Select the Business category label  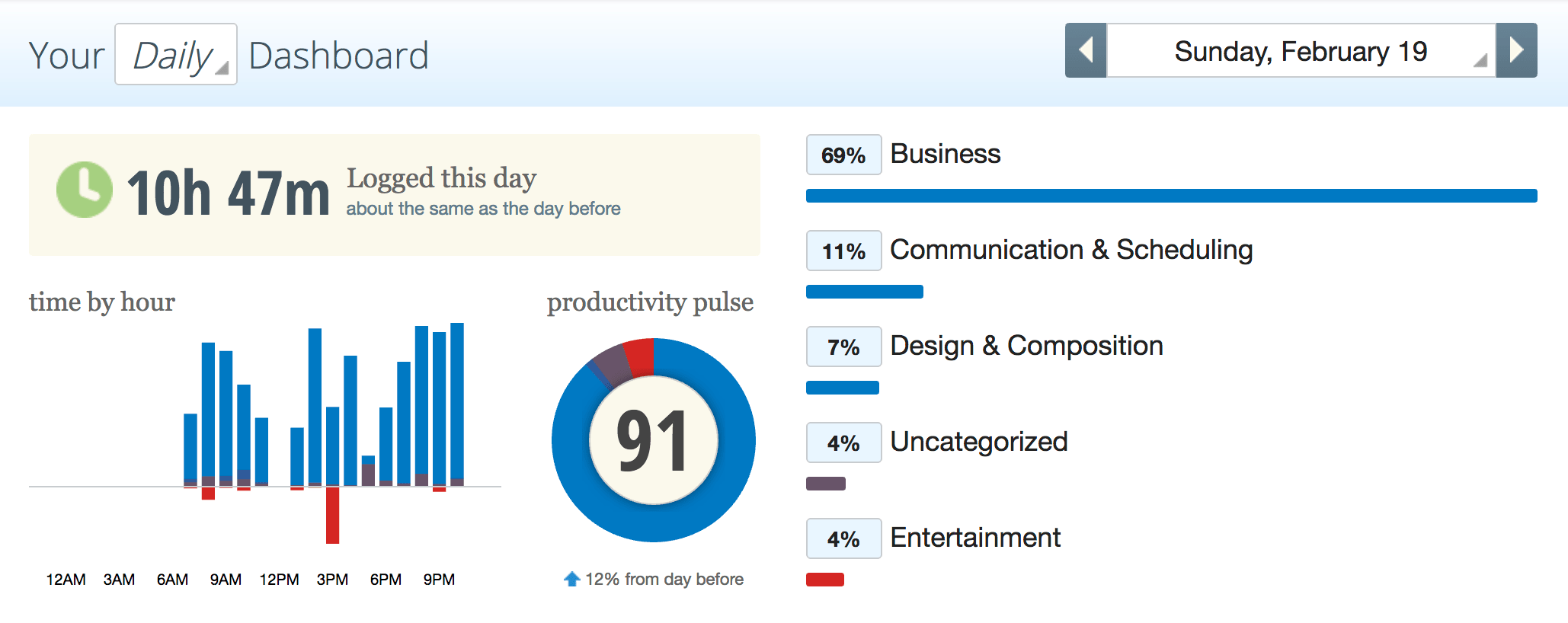click(x=945, y=154)
